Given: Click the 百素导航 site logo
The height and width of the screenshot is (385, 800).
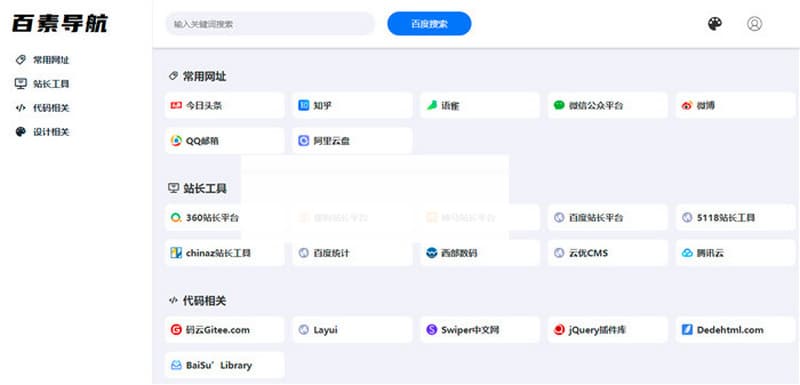Looking at the screenshot, I should (x=60, y=23).
